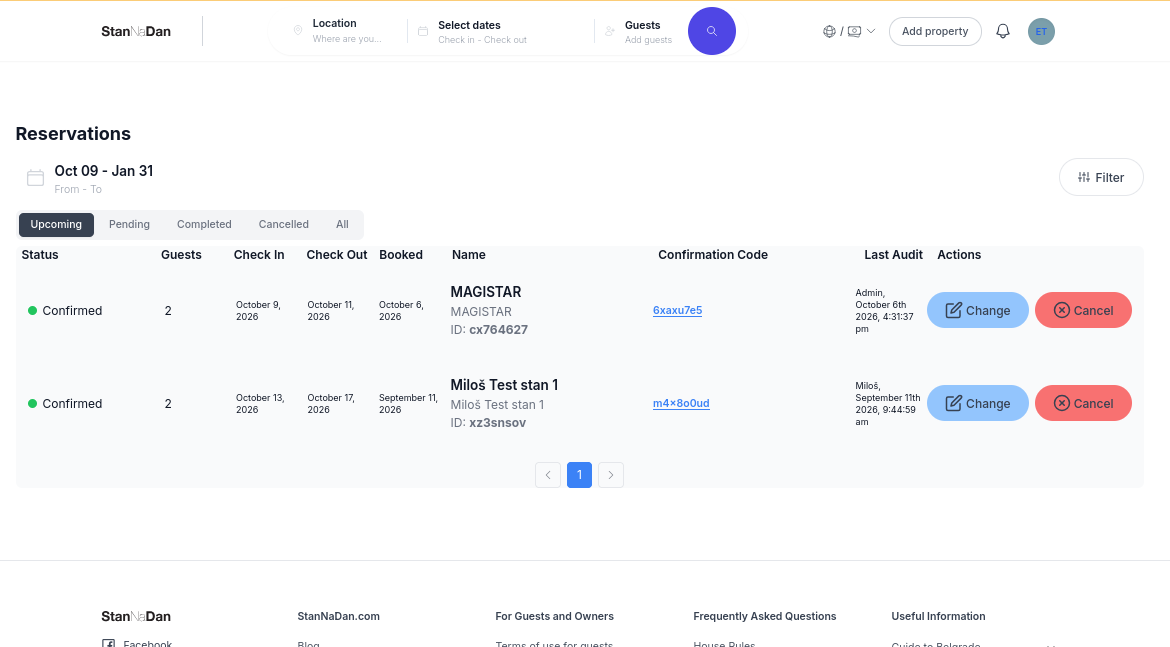Click the Status column header

40,255
